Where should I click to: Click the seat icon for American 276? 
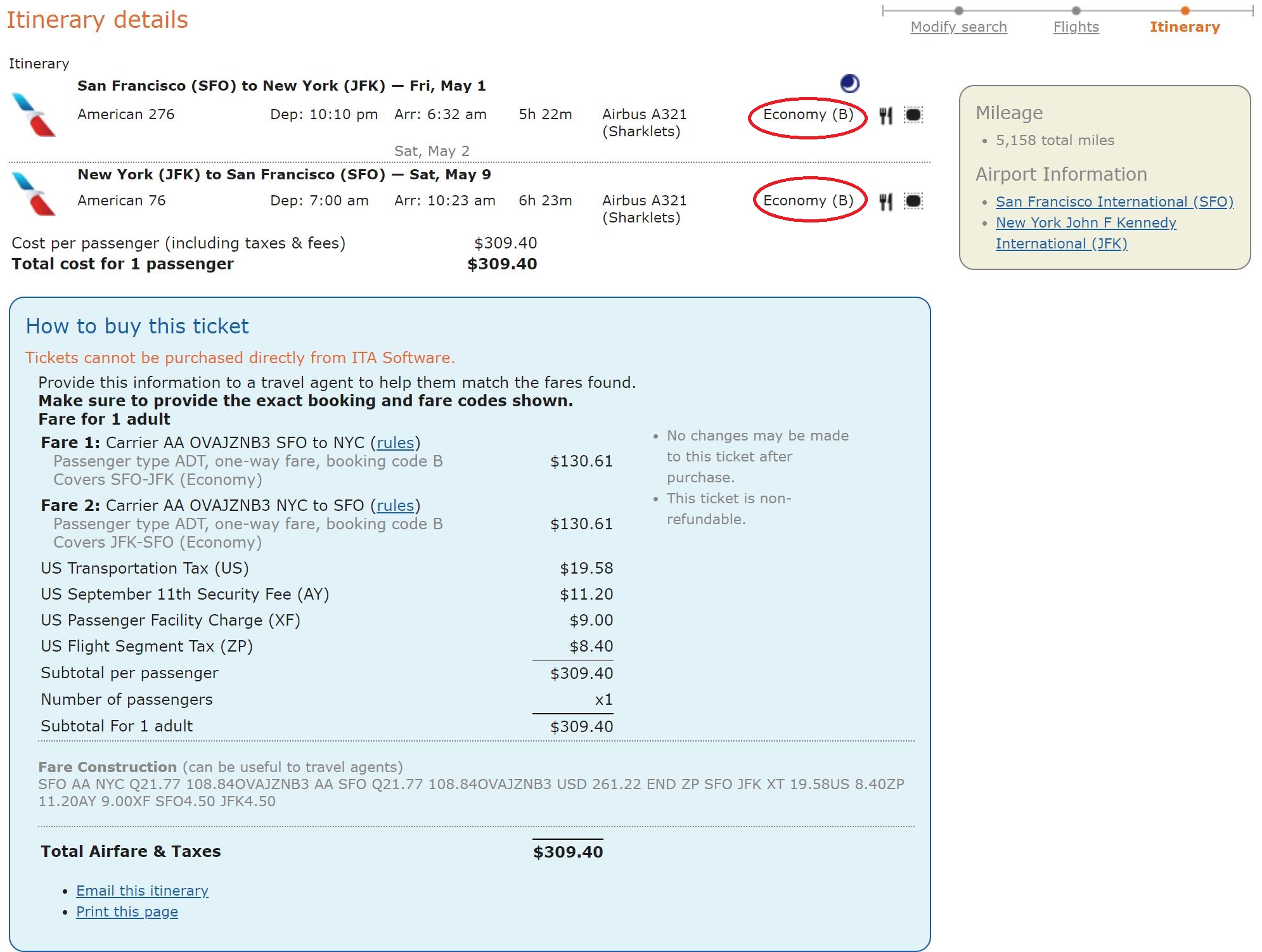tap(913, 115)
